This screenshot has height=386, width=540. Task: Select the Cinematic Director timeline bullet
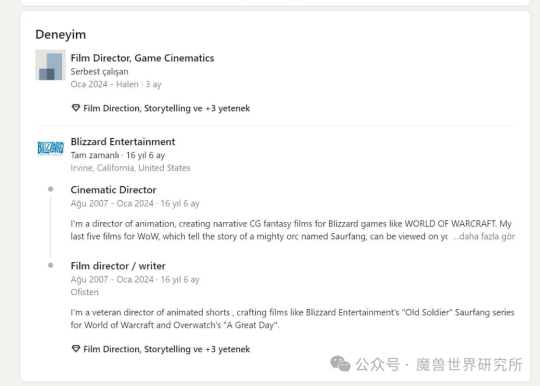tap(51, 189)
